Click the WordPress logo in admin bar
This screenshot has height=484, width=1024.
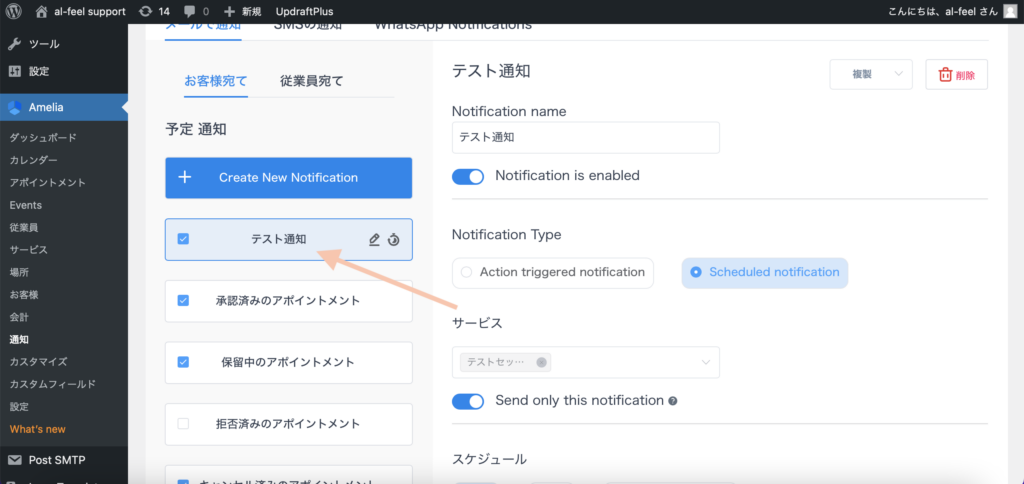point(14,11)
